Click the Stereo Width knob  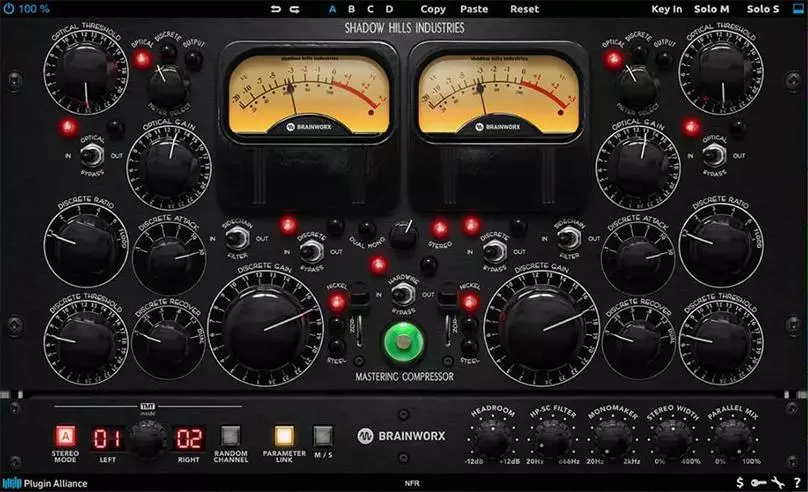(672, 438)
